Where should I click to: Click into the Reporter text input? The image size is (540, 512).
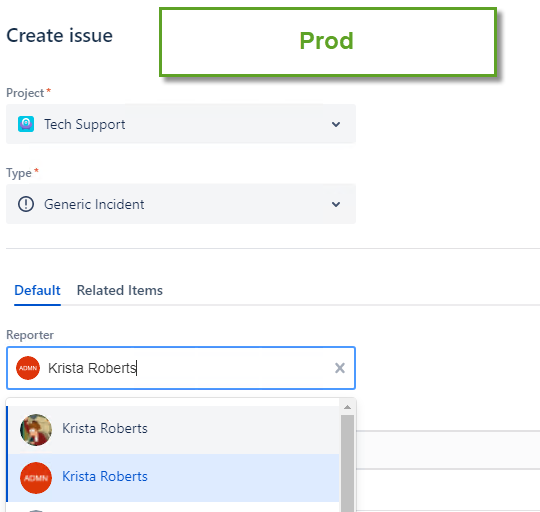181,368
